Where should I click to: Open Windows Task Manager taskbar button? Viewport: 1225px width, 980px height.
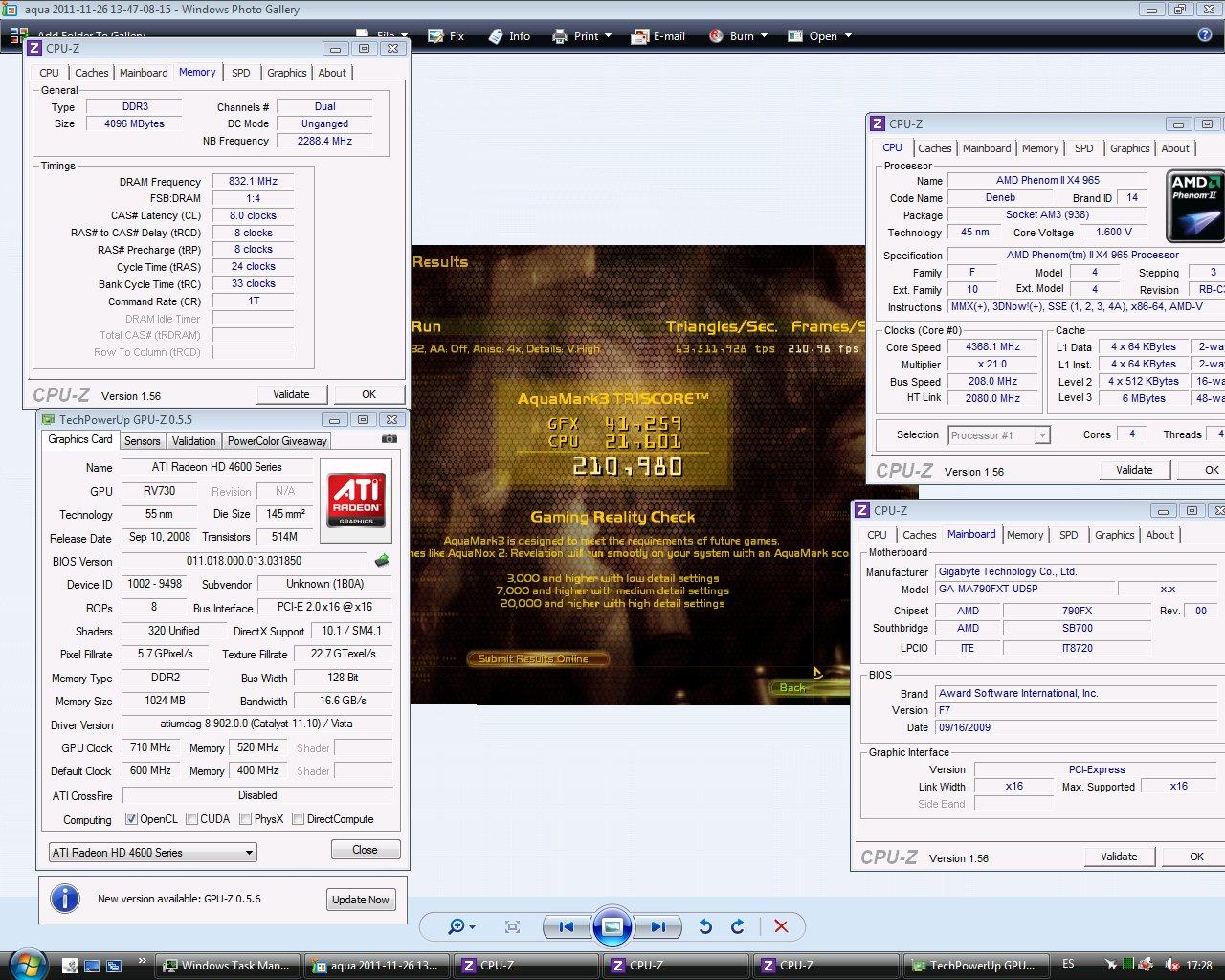[230, 965]
